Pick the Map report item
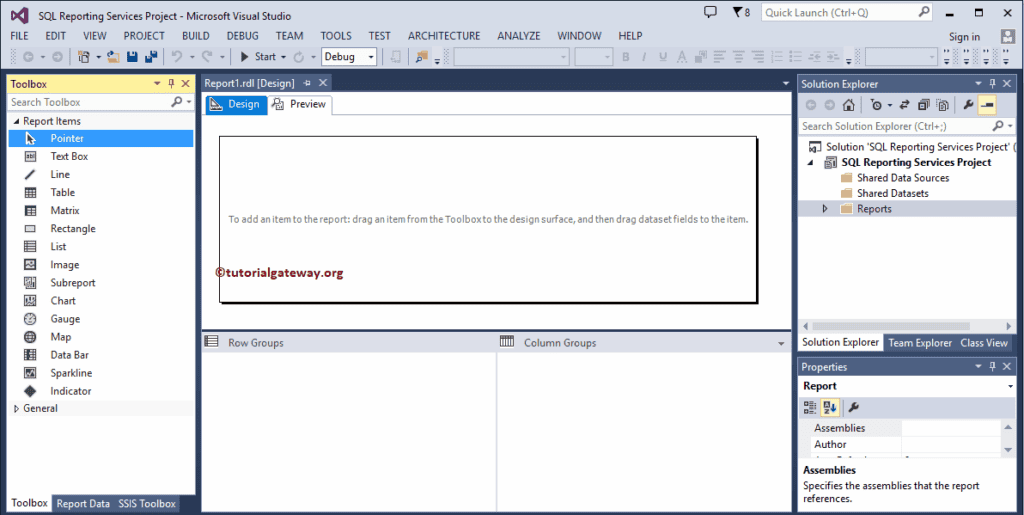 coord(101,337)
